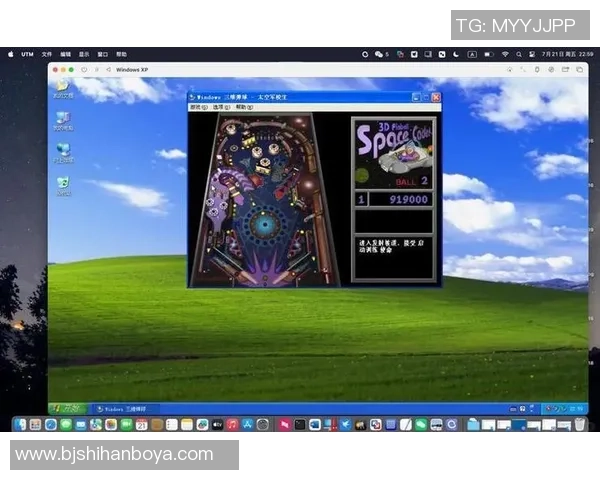This screenshot has width=600, height=480.
Task: Open App Store in the Dock
Action: [x=247, y=424]
